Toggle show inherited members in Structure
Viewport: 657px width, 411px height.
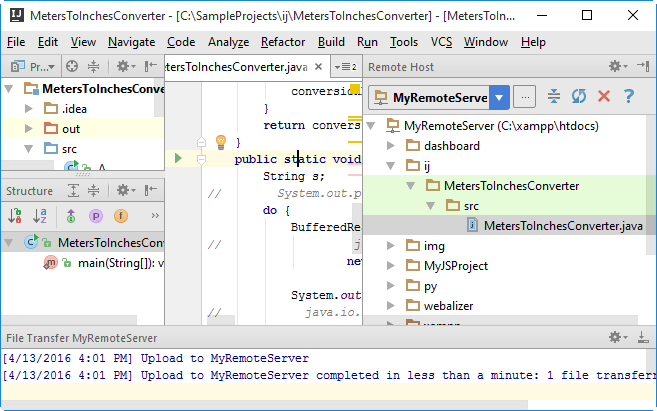(x=71, y=216)
